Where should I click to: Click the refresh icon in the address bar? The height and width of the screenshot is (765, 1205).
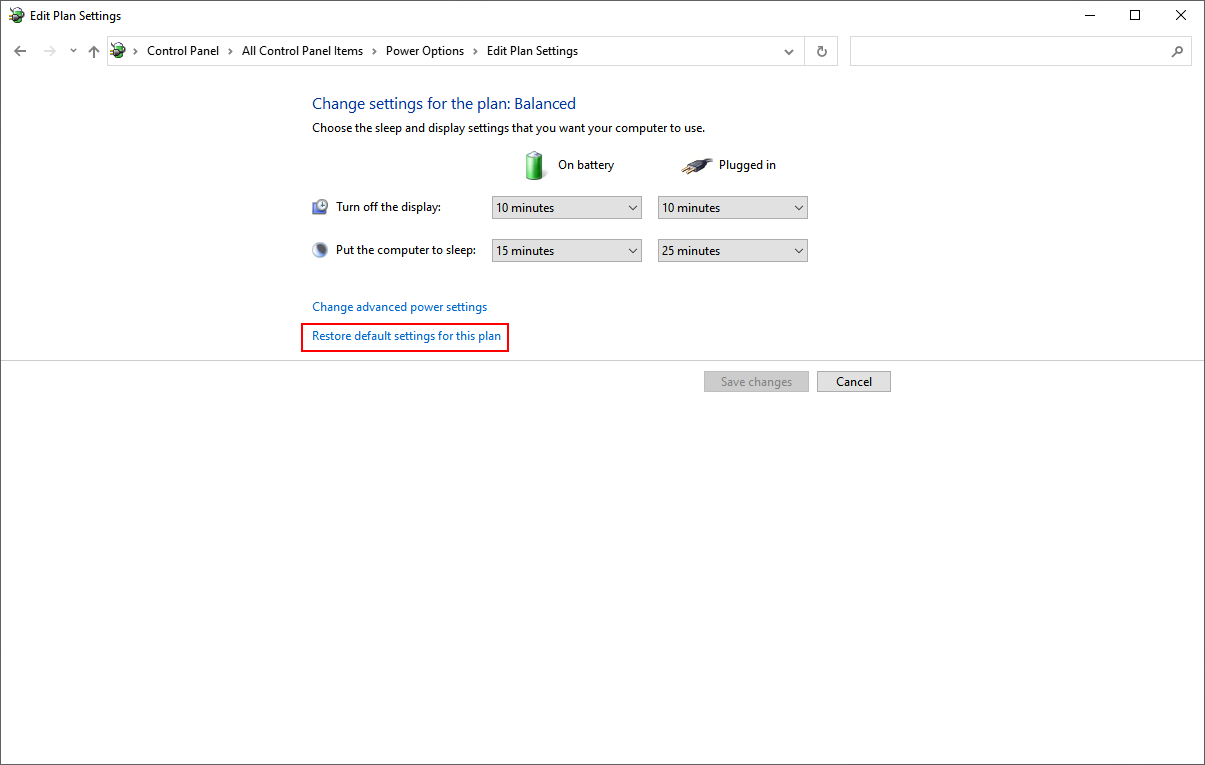point(821,50)
